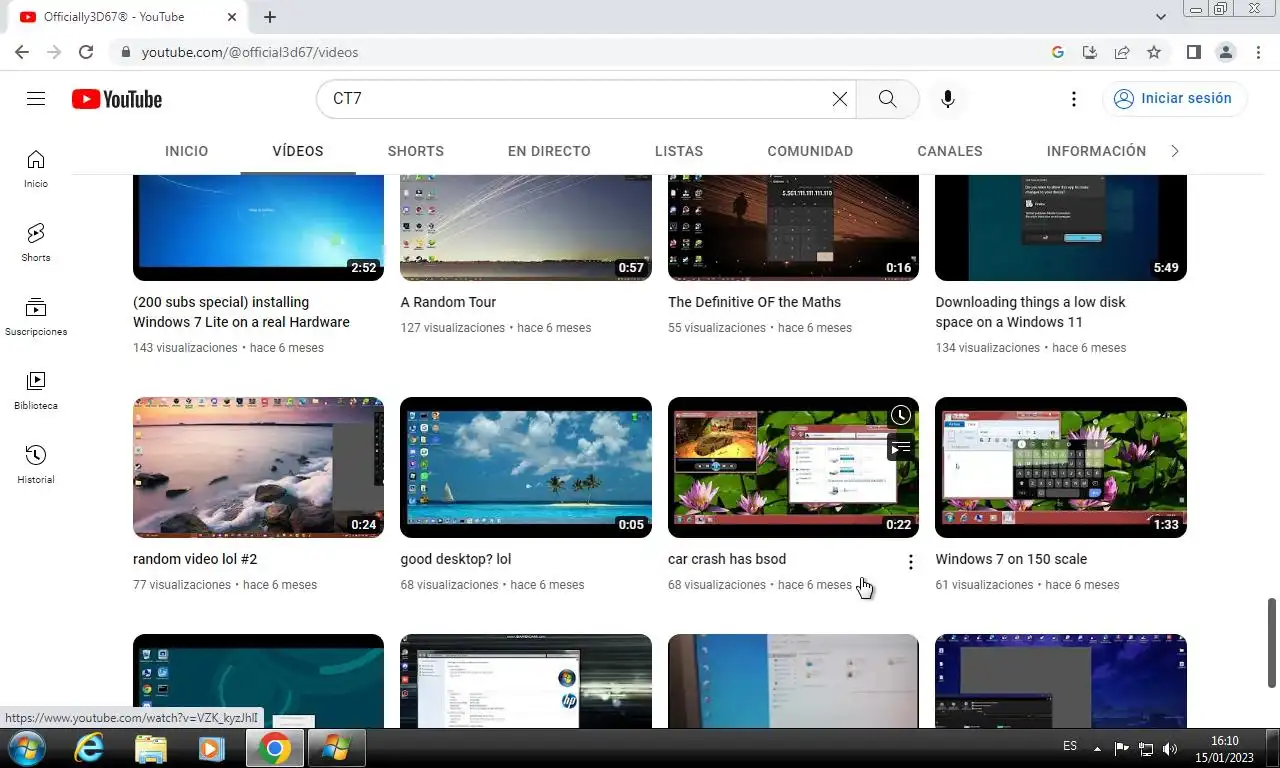Select the VÍDEOS channel tab
Screen dimensions: 1280x768
298,151
